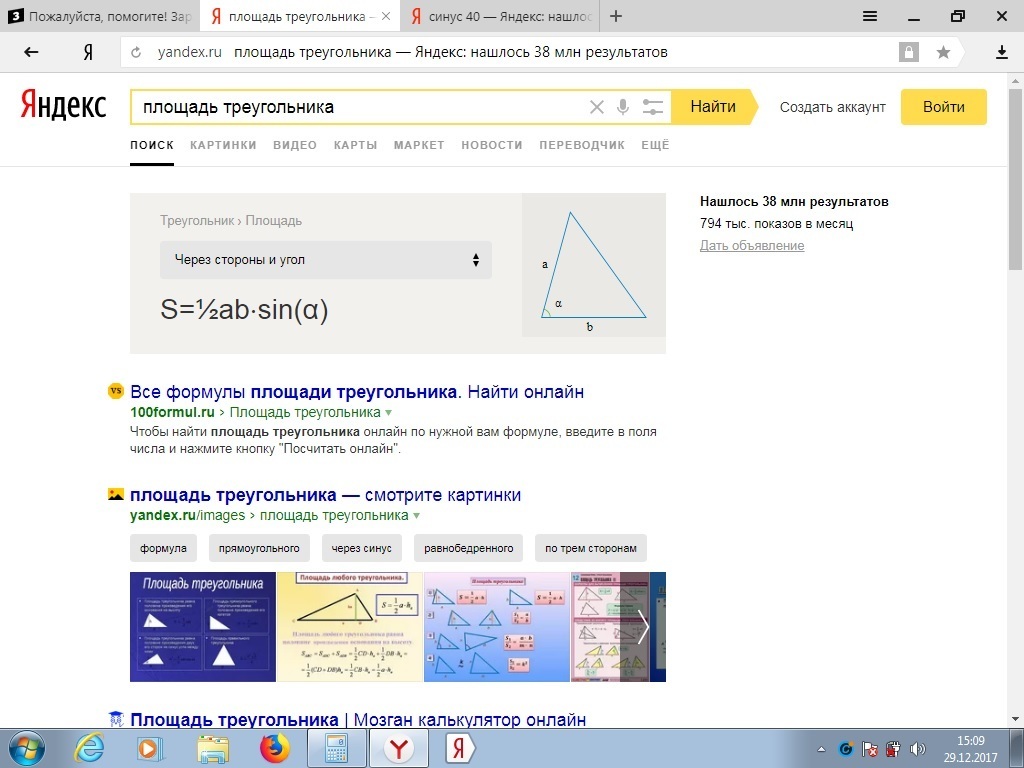Click the padlock protect icon in address bar
Viewport: 1024px width, 768px height.
click(x=908, y=52)
